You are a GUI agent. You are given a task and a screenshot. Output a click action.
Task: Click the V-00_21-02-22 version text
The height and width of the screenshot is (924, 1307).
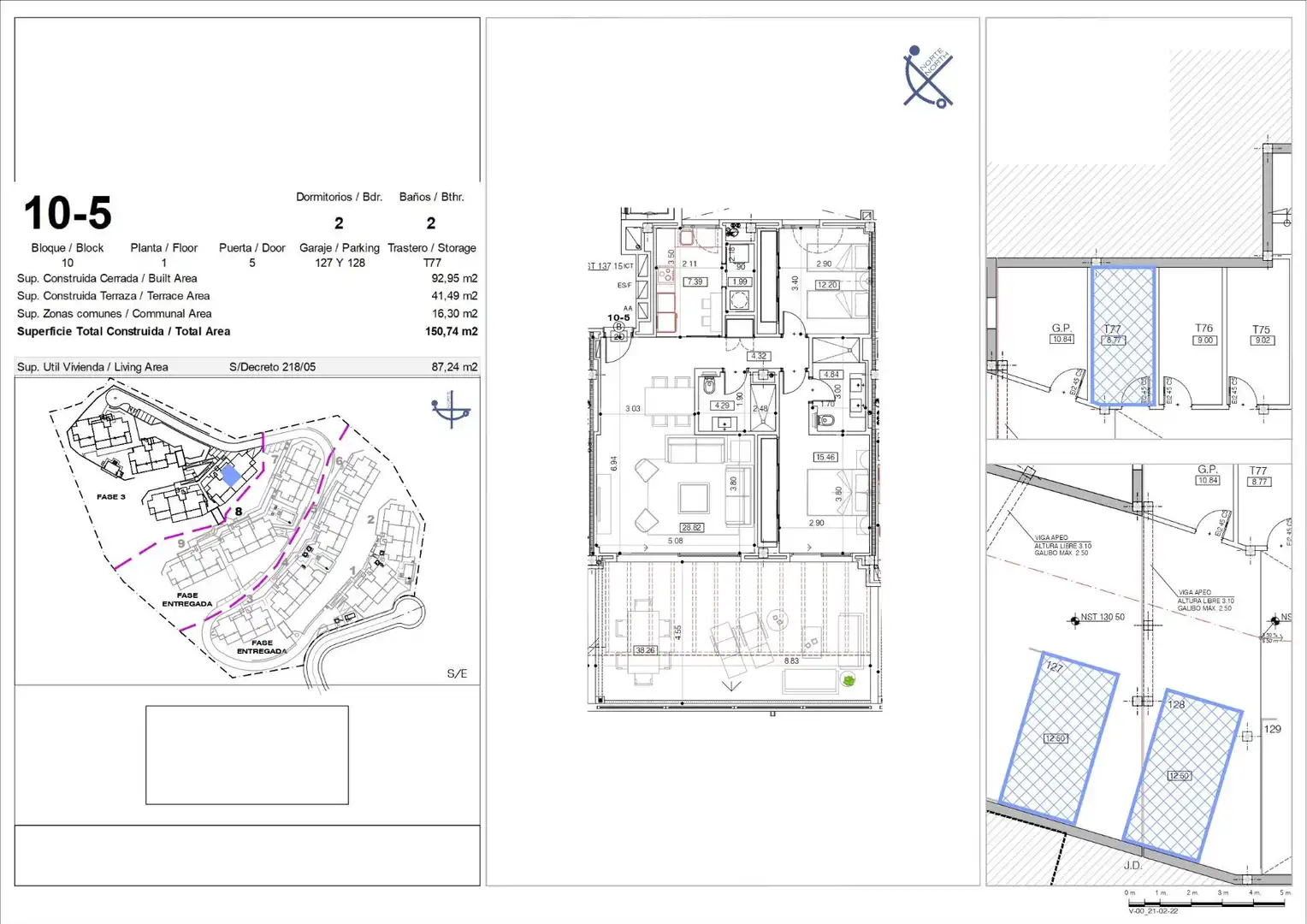point(1153,910)
